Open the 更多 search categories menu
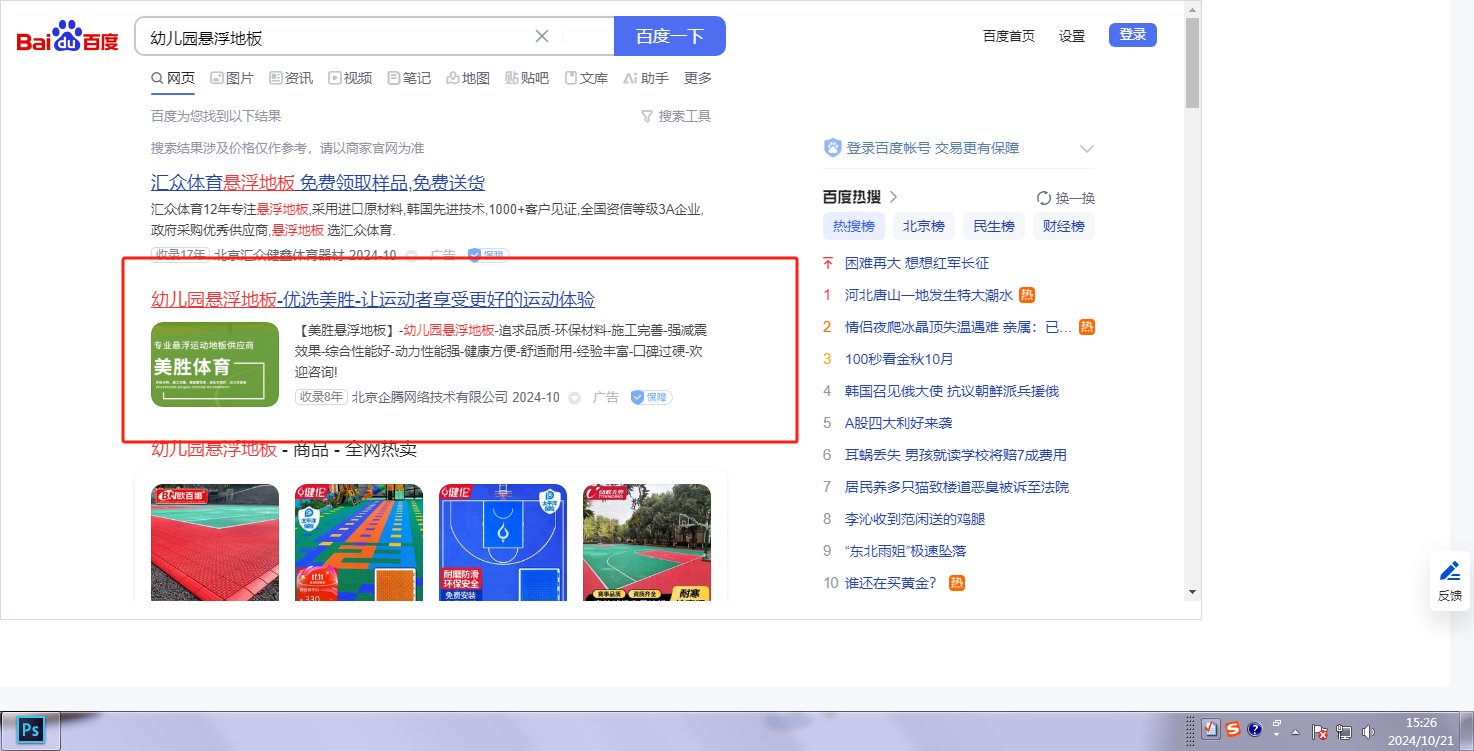The image size is (1474, 751). 698,78
